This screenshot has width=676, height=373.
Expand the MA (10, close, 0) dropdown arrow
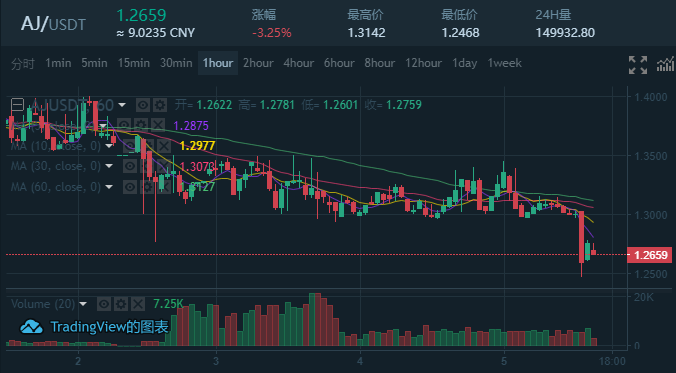point(109,146)
